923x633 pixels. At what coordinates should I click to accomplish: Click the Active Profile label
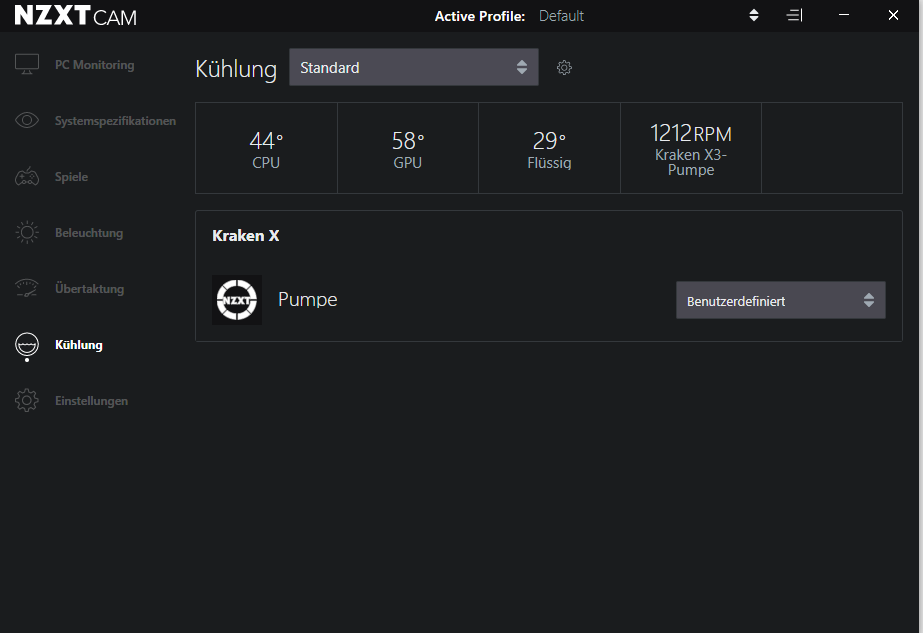coord(480,16)
